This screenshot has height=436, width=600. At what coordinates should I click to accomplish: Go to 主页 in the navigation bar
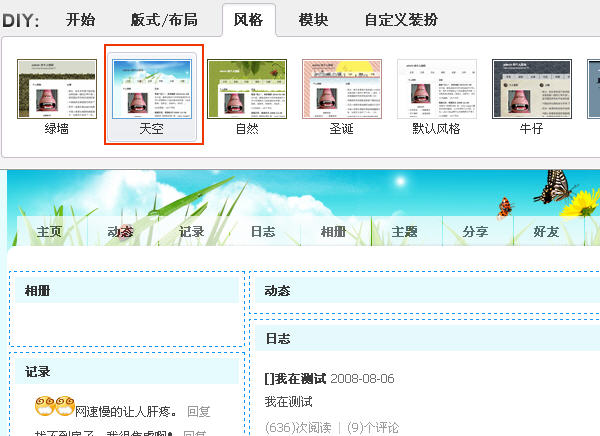click(x=49, y=232)
